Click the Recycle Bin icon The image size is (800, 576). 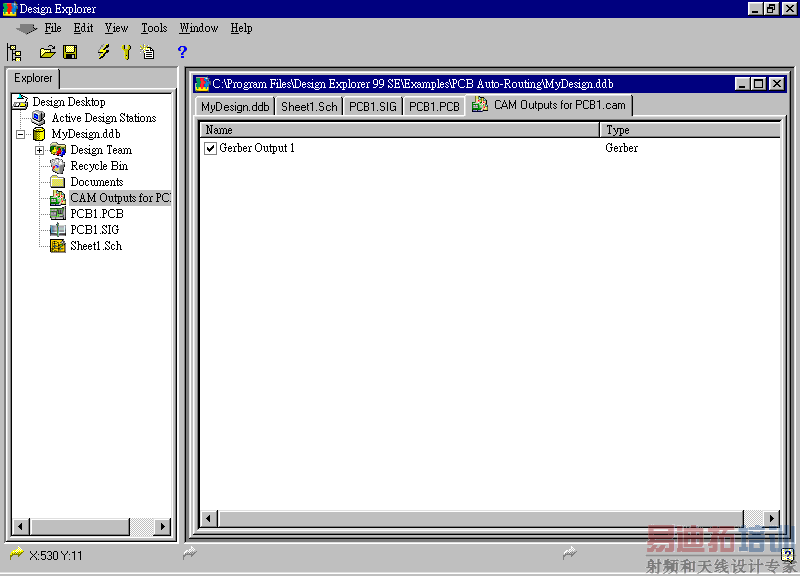point(58,166)
